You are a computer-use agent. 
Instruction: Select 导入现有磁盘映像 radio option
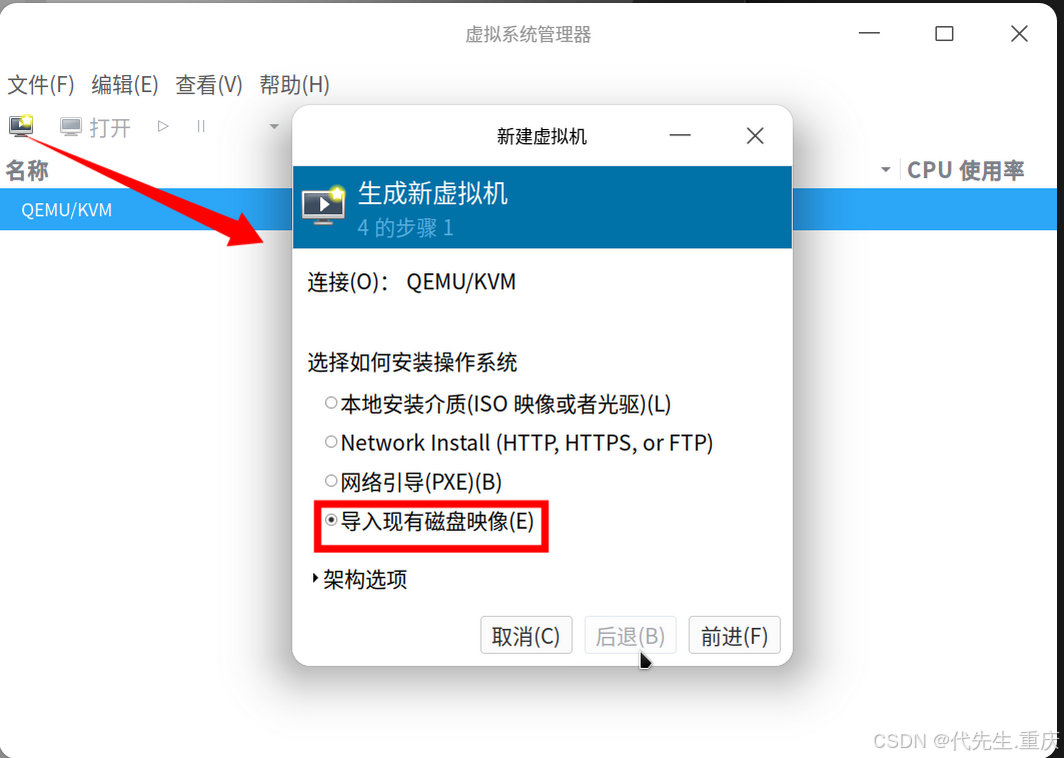331,520
